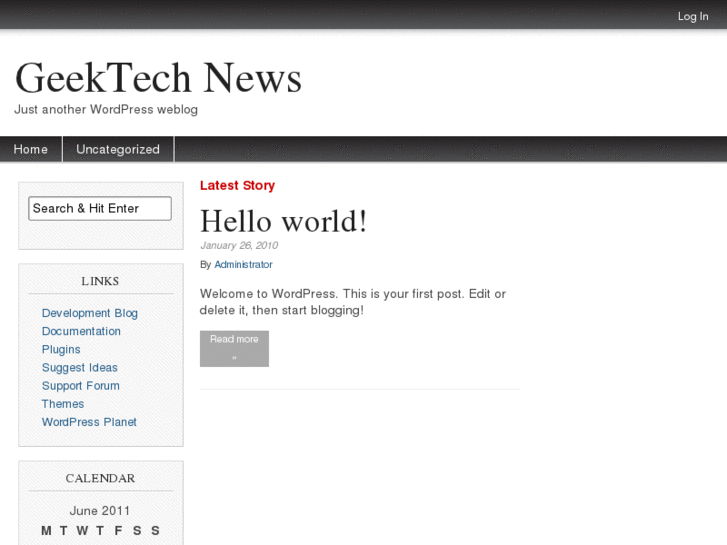Visit the Plugins link
The height and width of the screenshot is (545, 727).
pyautogui.click(x=61, y=349)
